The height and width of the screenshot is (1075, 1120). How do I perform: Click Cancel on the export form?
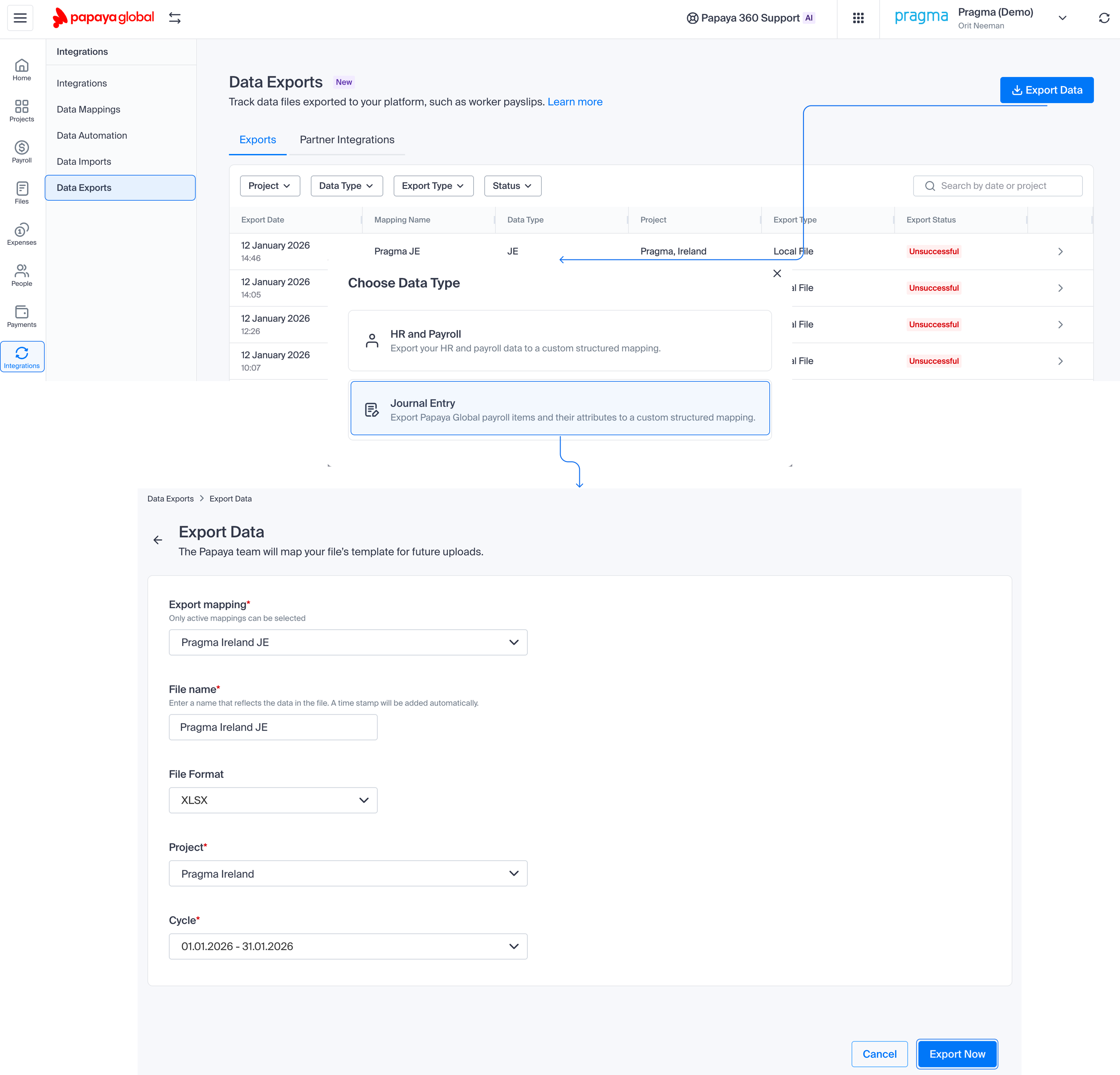[x=879, y=1054]
